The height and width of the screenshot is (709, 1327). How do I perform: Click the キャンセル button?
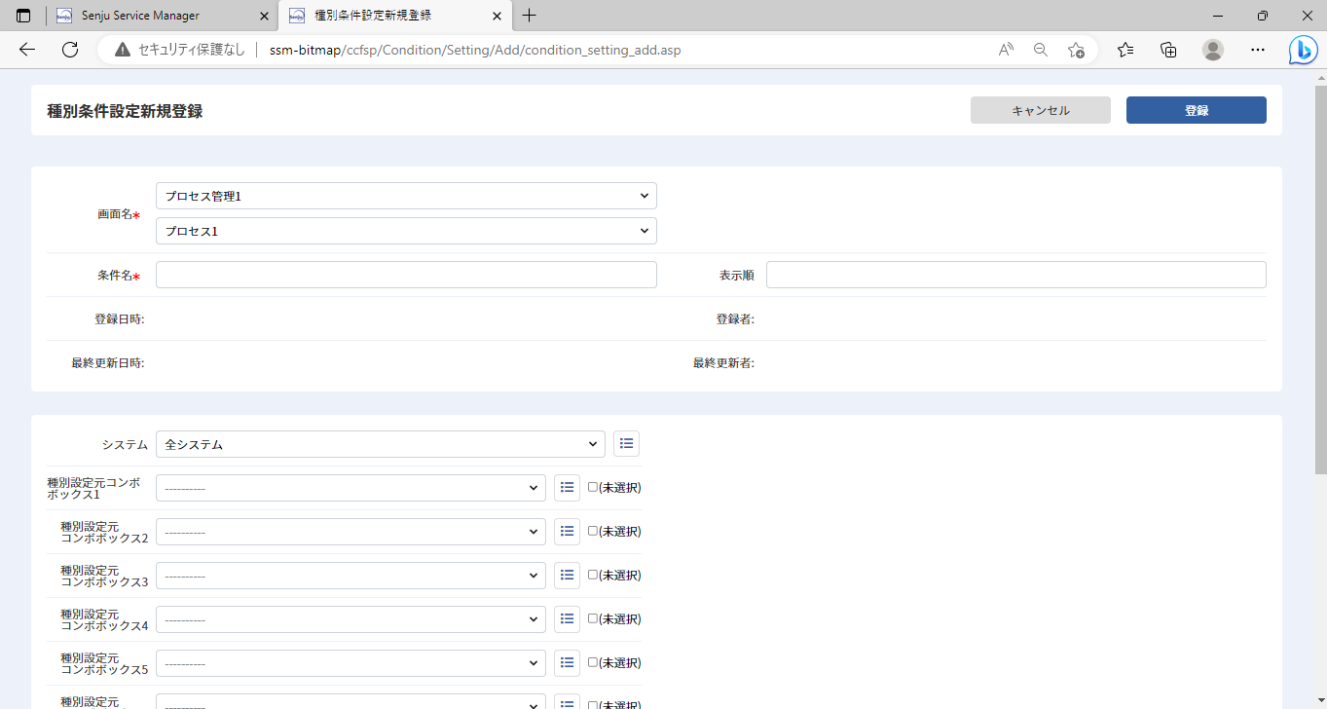1040,110
